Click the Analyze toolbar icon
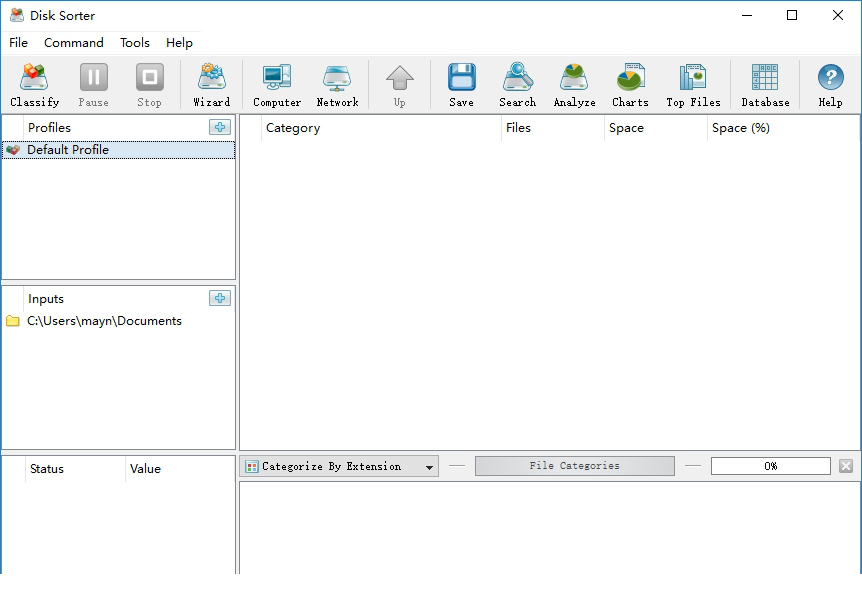The height and width of the screenshot is (596, 862). (x=574, y=85)
